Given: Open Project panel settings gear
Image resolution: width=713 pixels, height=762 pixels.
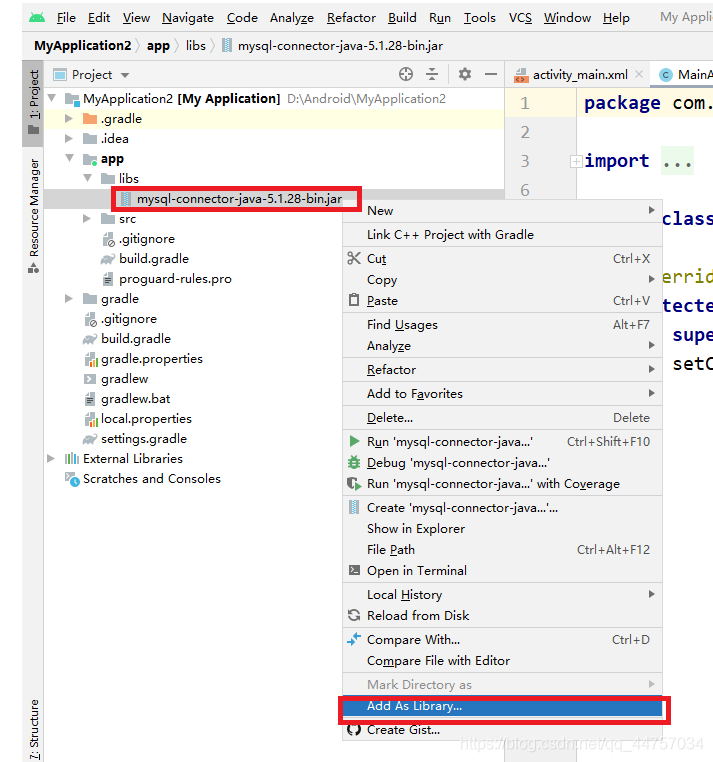Looking at the screenshot, I should point(464,74).
